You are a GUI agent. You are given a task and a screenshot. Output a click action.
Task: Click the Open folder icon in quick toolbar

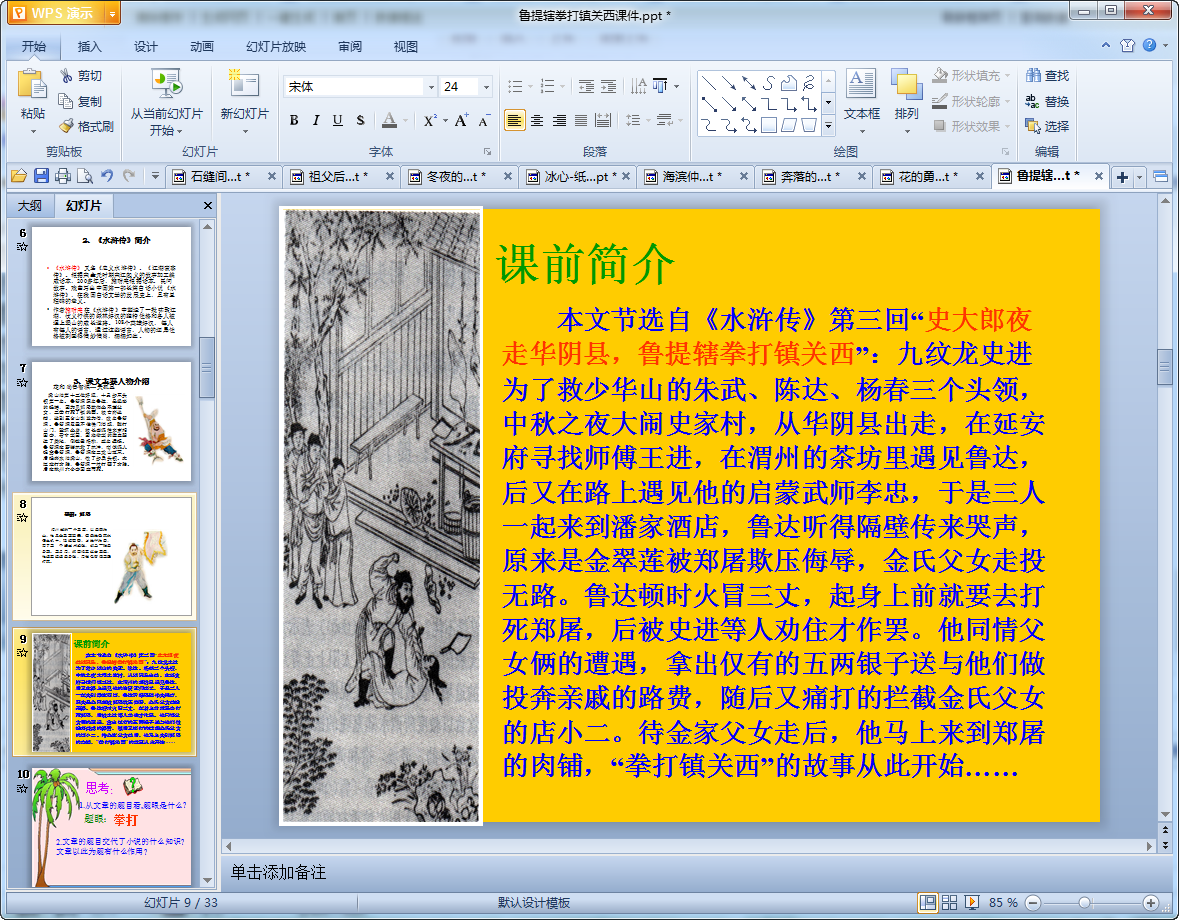tap(19, 176)
